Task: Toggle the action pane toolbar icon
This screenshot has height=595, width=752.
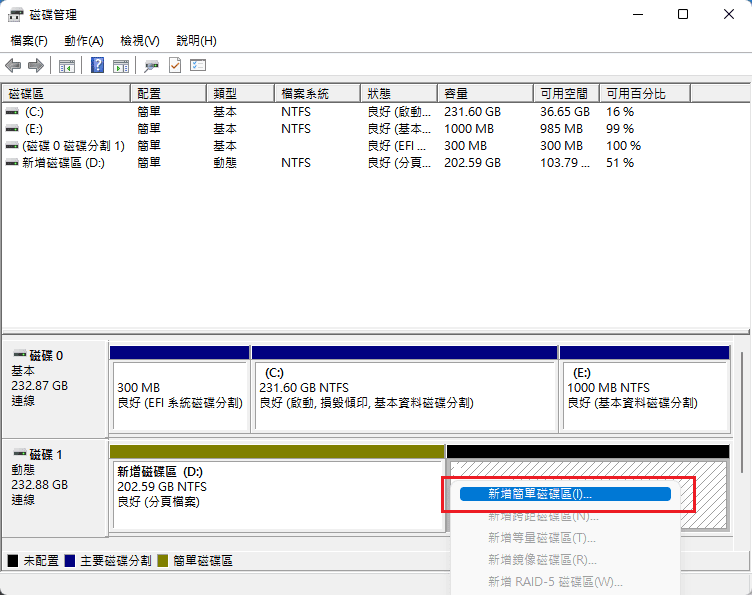Action: click(121, 66)
